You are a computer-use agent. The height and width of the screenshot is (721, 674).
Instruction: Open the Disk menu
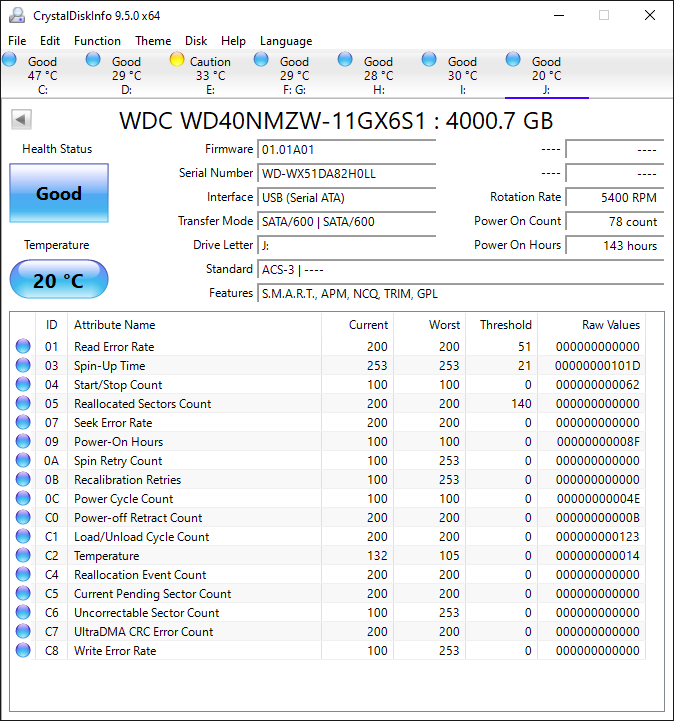pos(196,41)
